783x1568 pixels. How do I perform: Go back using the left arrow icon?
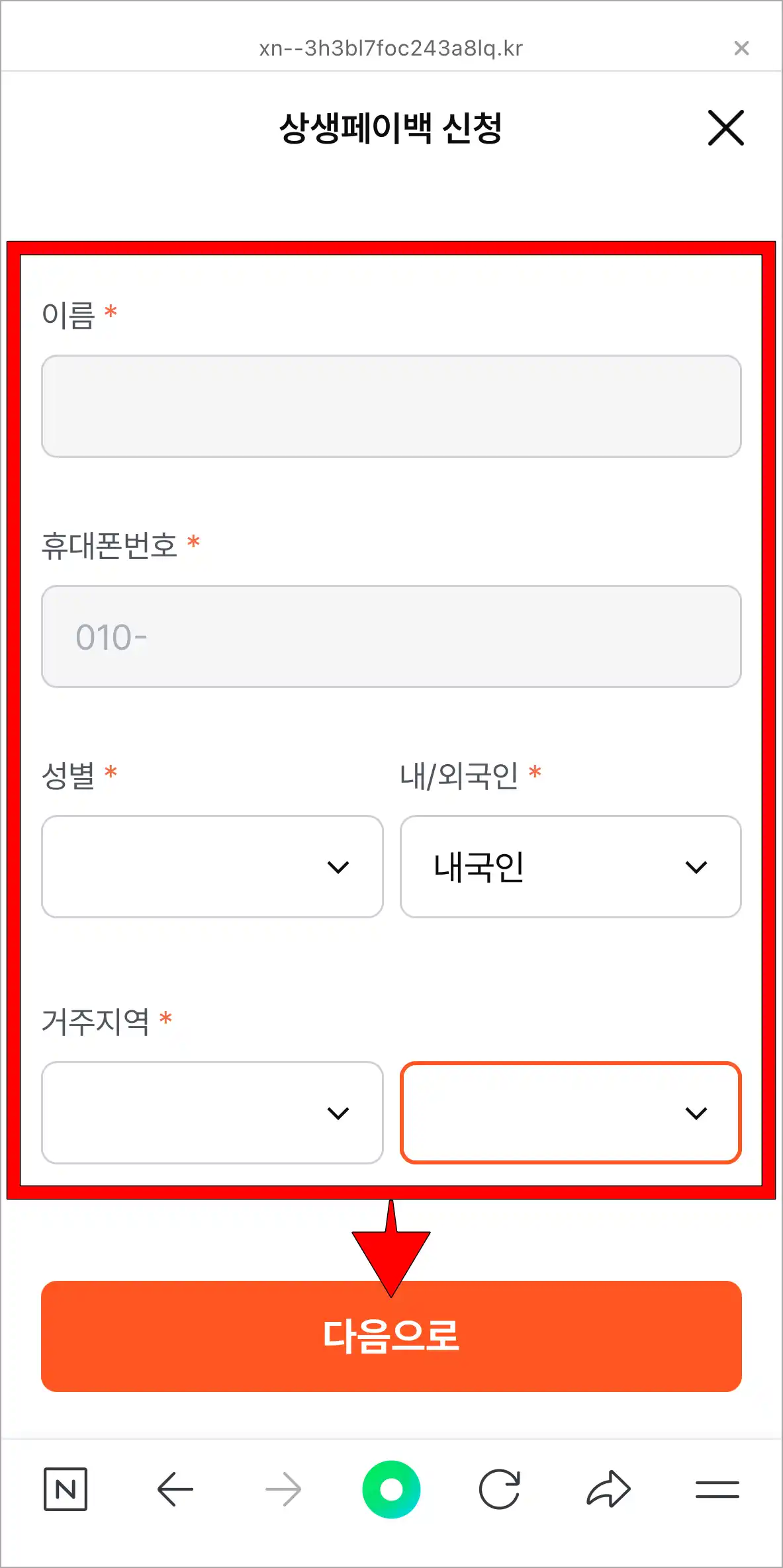[174, 1489]
